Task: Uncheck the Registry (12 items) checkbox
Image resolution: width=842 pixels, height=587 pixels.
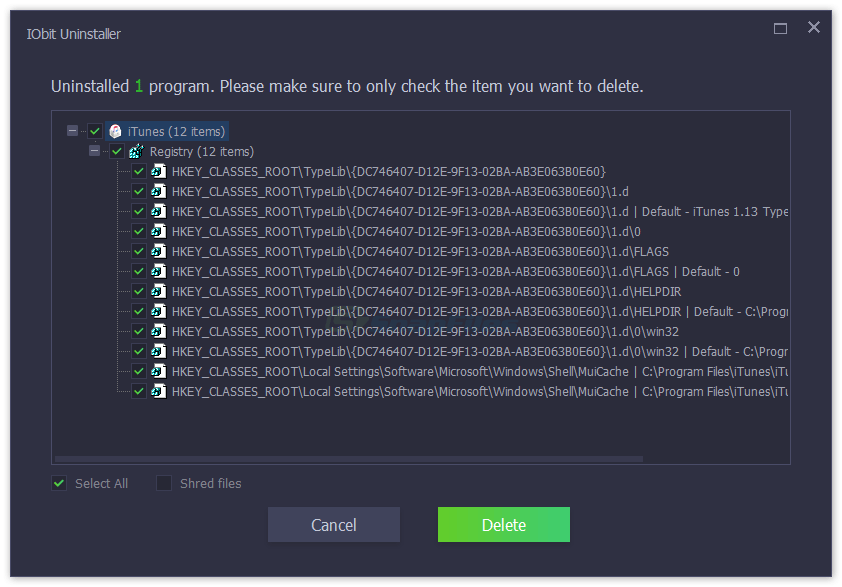Action: (x=117, y=151)
